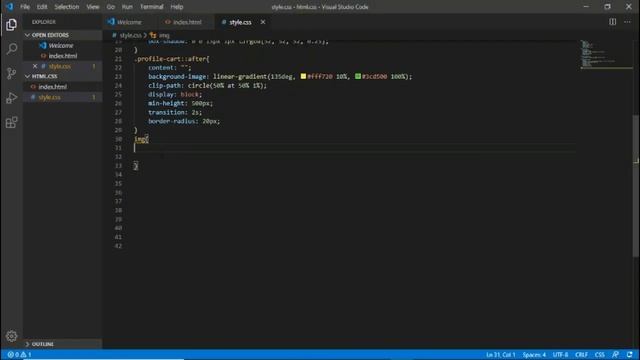640x360 pixels.
Task: Close the style.css editor tab
Action: click(263, 22)
